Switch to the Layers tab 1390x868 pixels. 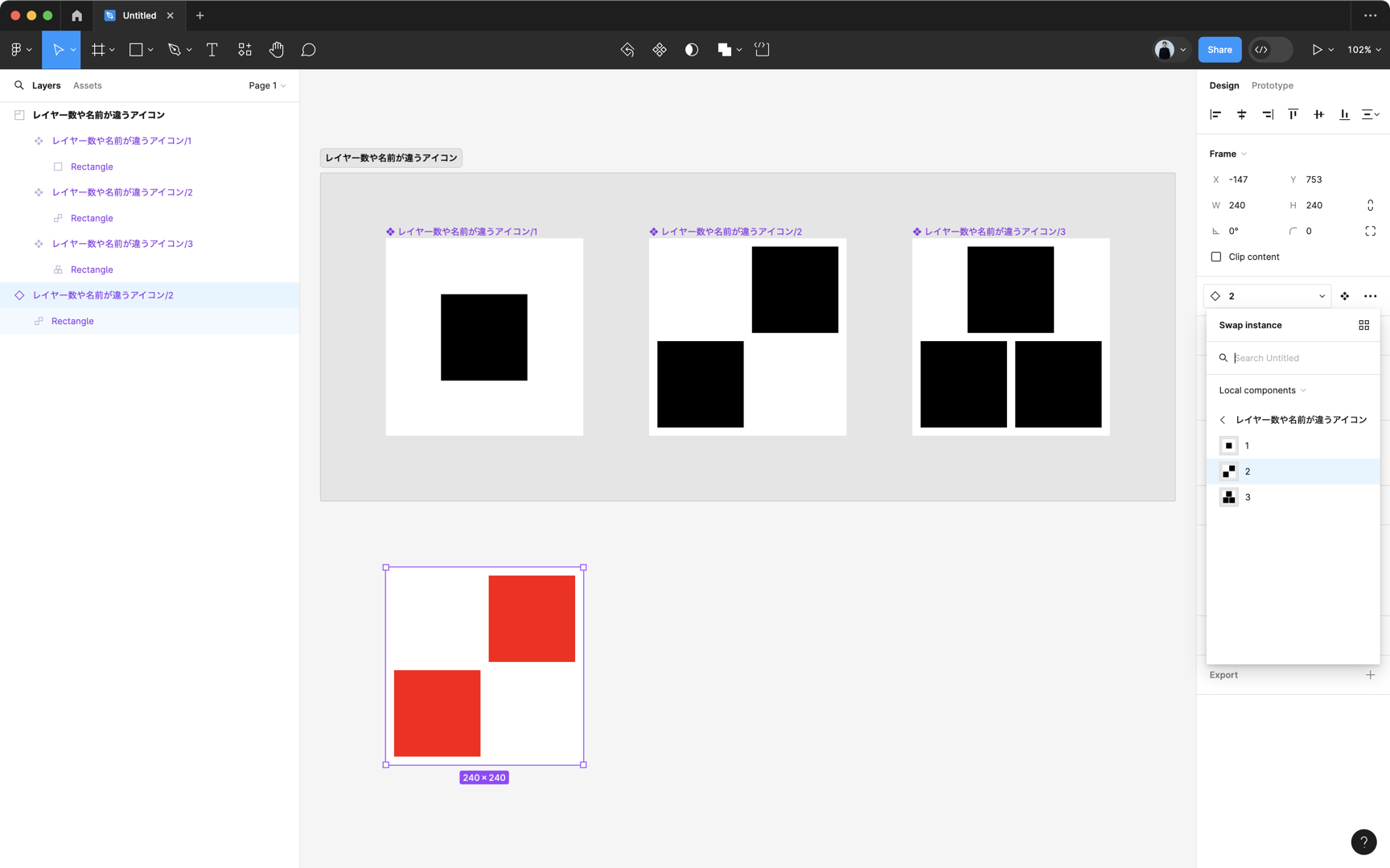coord(46,85)
